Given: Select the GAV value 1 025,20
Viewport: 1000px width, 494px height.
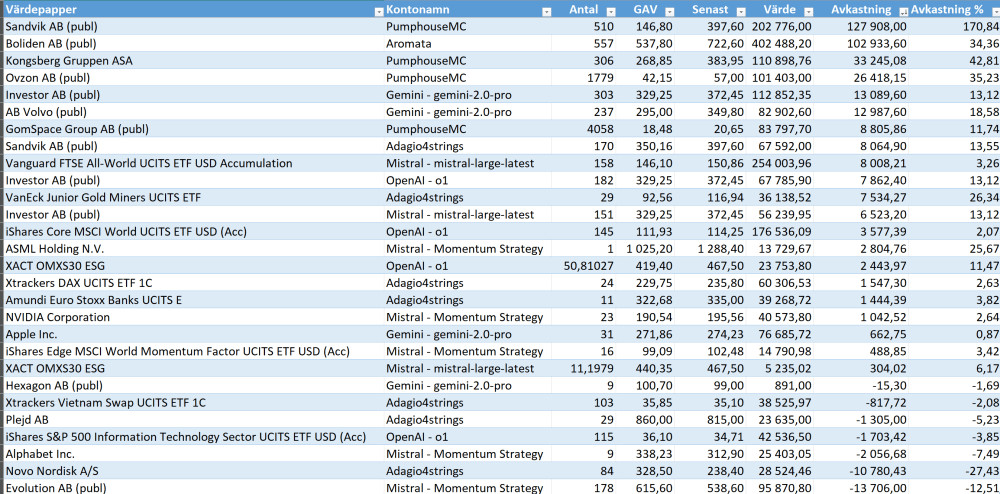Looking at the screenshot, I should pos(647,249).
